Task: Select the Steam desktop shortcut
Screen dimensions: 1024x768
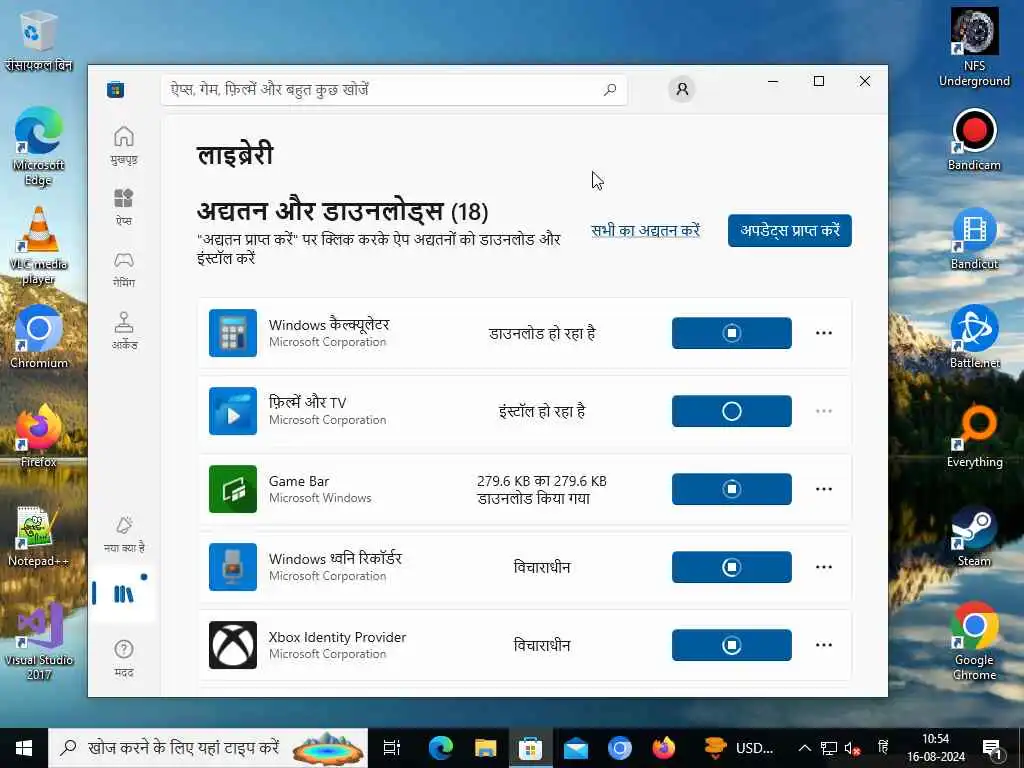Action: pyautogui.click(x=974, y=536)
